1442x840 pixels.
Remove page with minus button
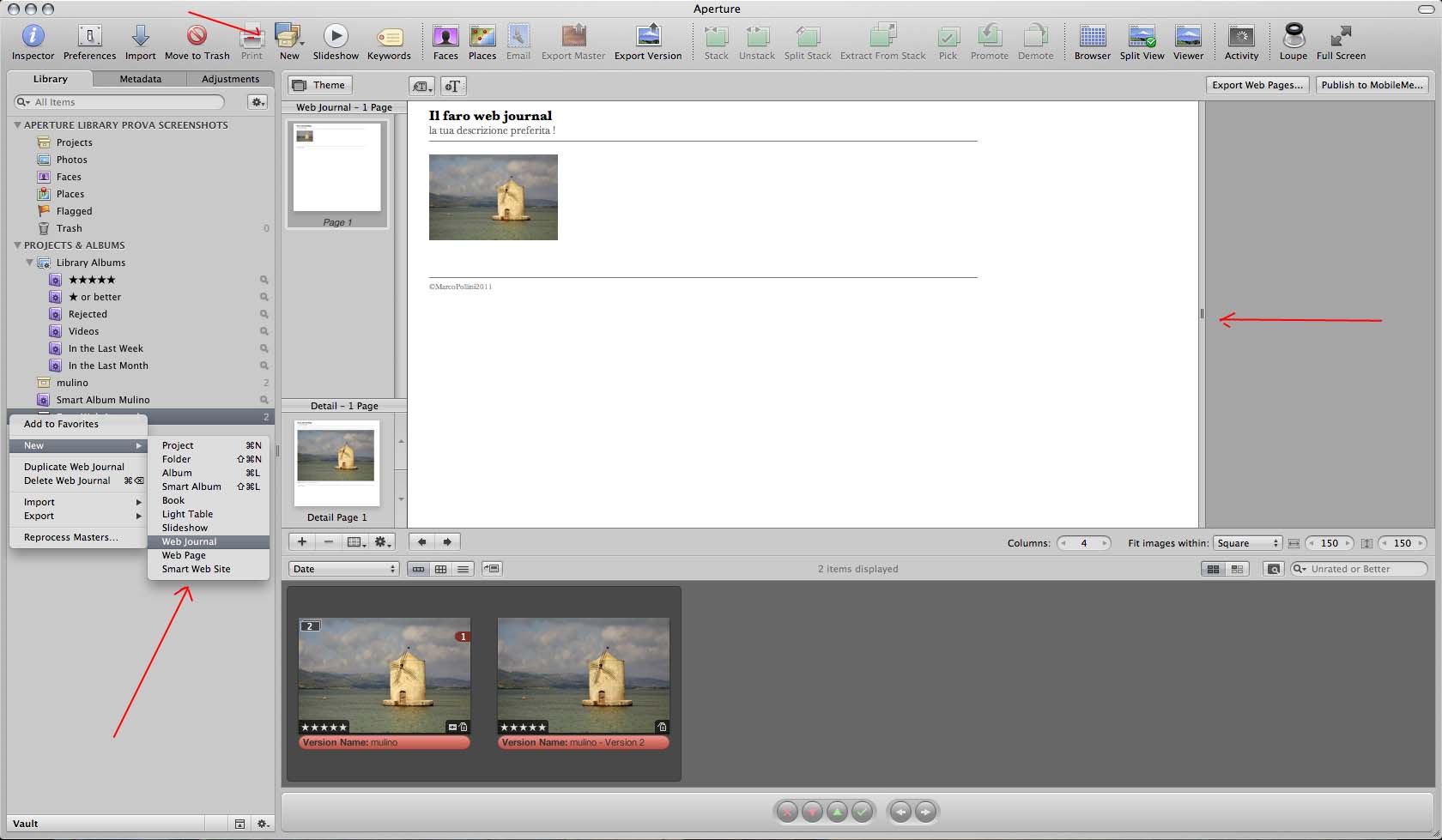coord(328,542)
